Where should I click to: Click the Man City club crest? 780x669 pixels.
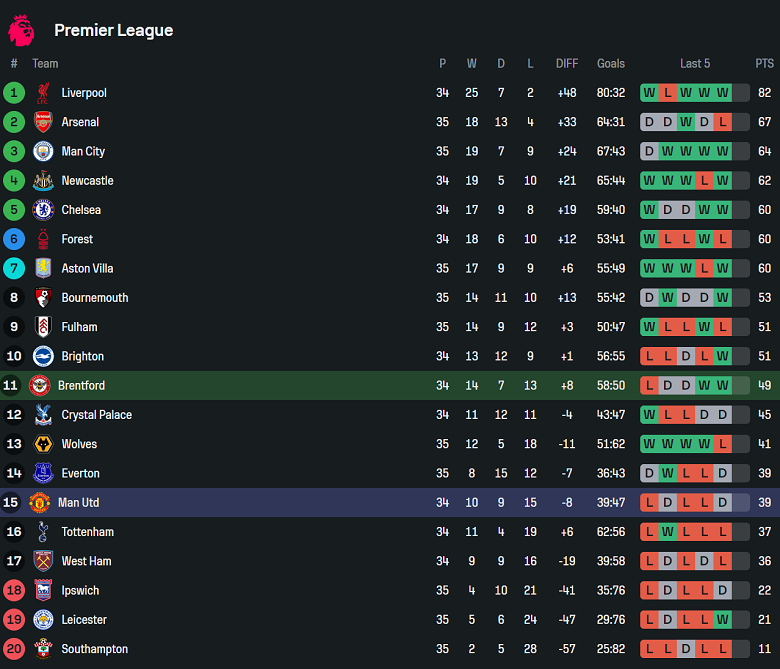43,151
